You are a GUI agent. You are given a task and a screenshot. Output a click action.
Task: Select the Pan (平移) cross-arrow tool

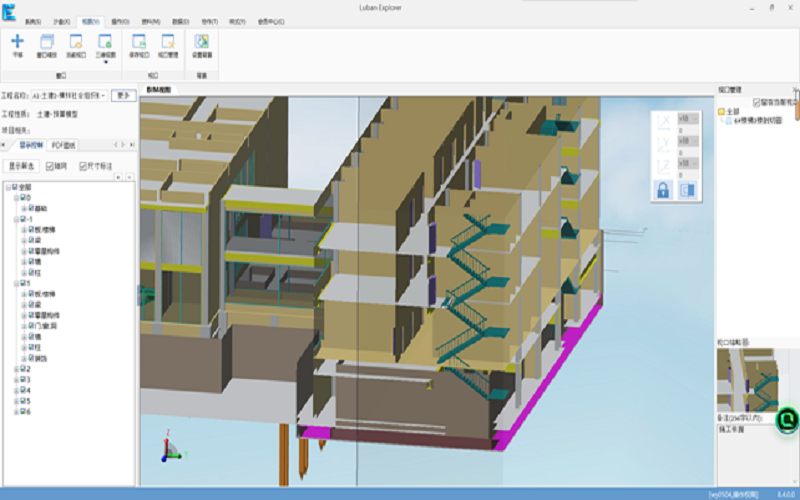[18, 42]
